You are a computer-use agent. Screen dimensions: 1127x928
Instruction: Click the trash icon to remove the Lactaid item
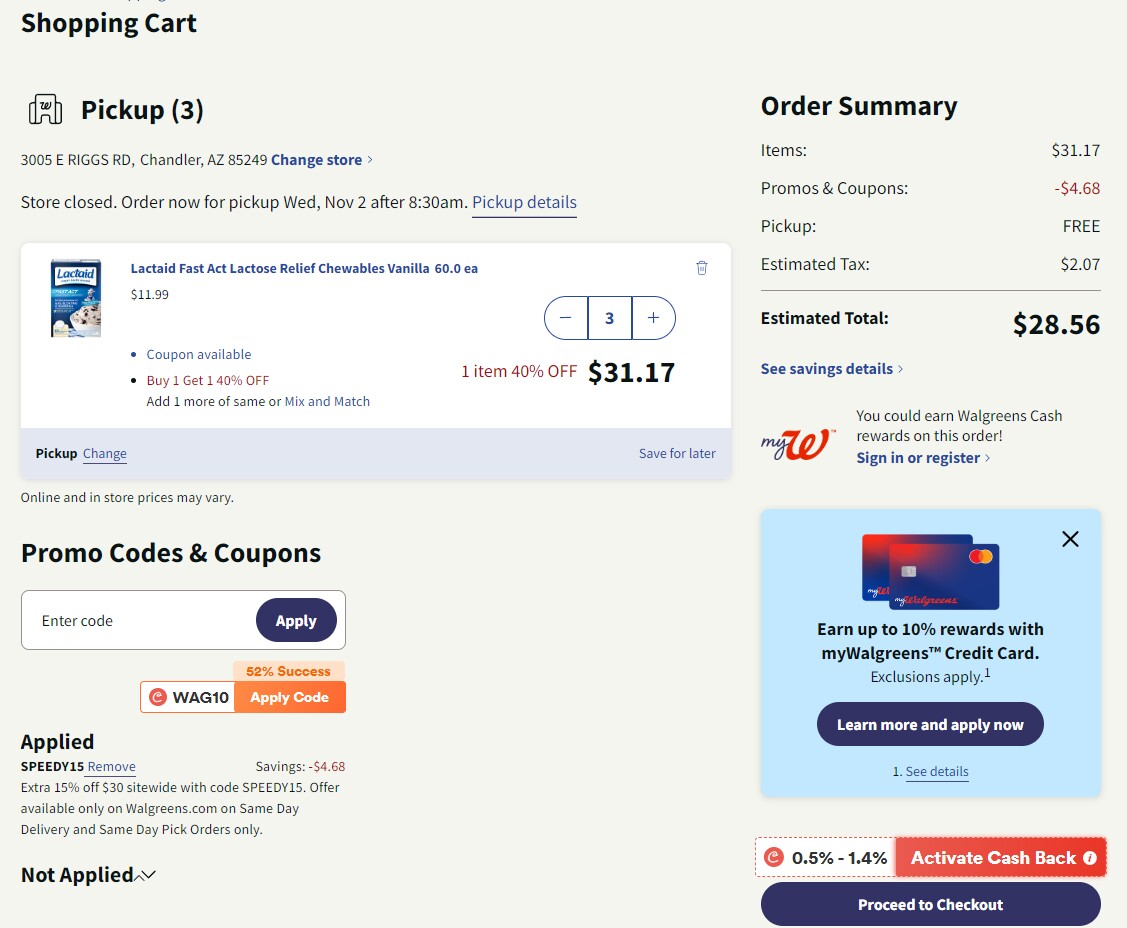point(701,267)
